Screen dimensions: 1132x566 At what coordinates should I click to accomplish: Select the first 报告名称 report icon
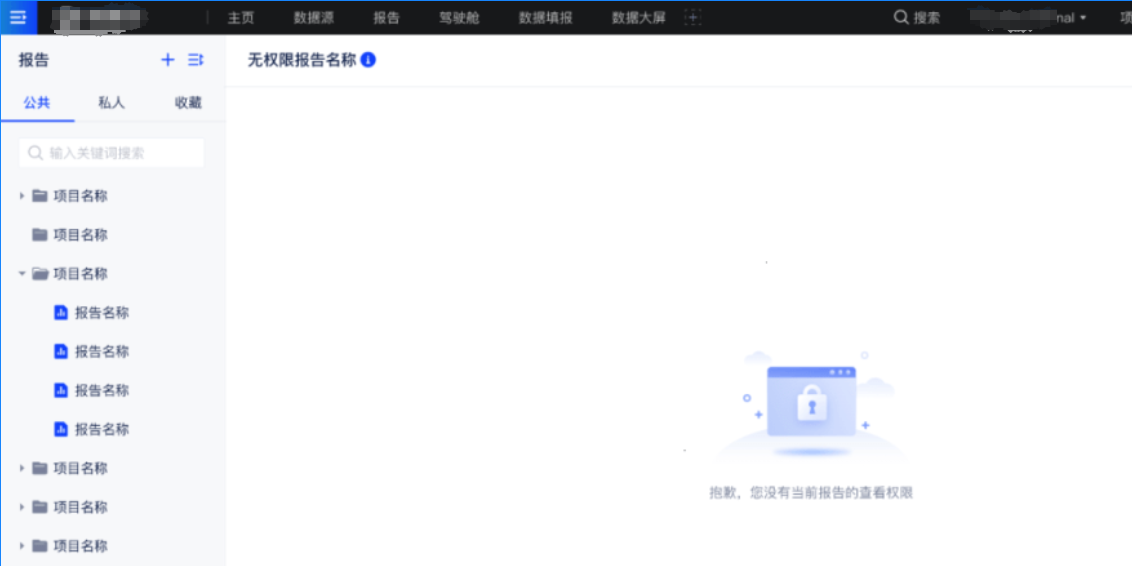[60, 313]
